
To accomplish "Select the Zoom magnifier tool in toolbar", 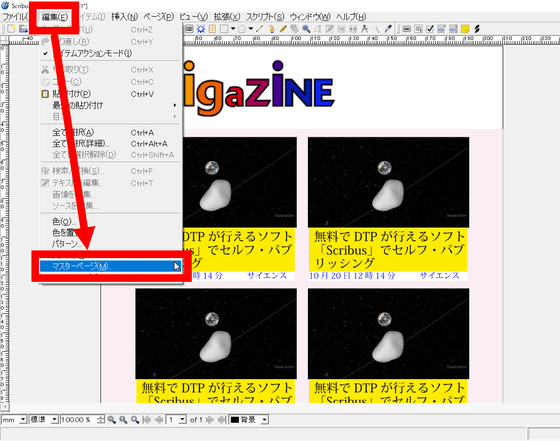I will 306,29.
